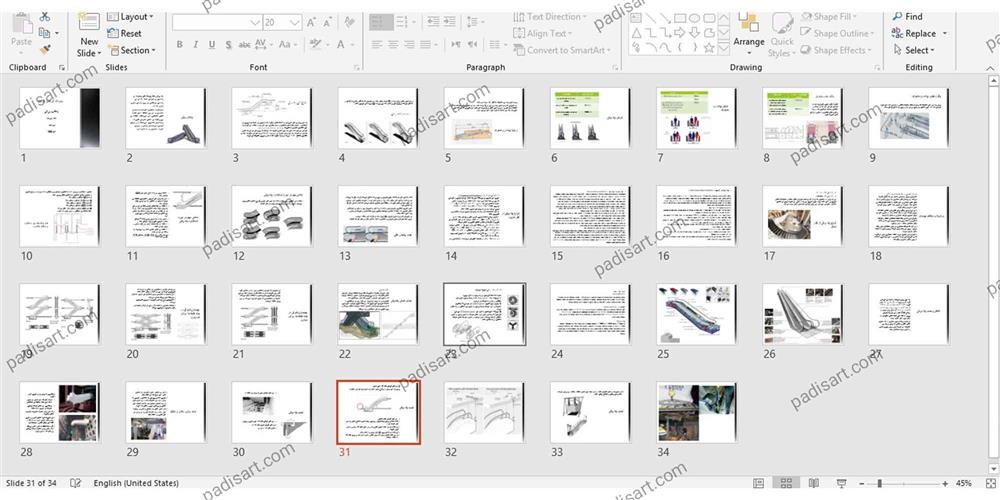
Task: Toggle Underline formatting
Action: pyautogui.click(x=212, y=44)
